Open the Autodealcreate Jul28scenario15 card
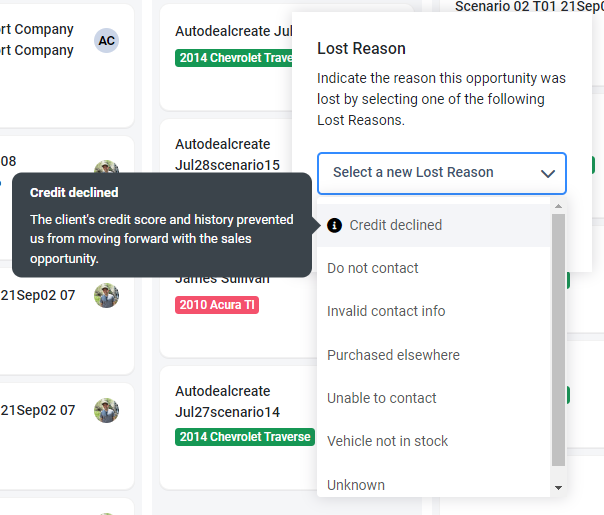This screenshot has width=604, height=515. coord(226,154)
